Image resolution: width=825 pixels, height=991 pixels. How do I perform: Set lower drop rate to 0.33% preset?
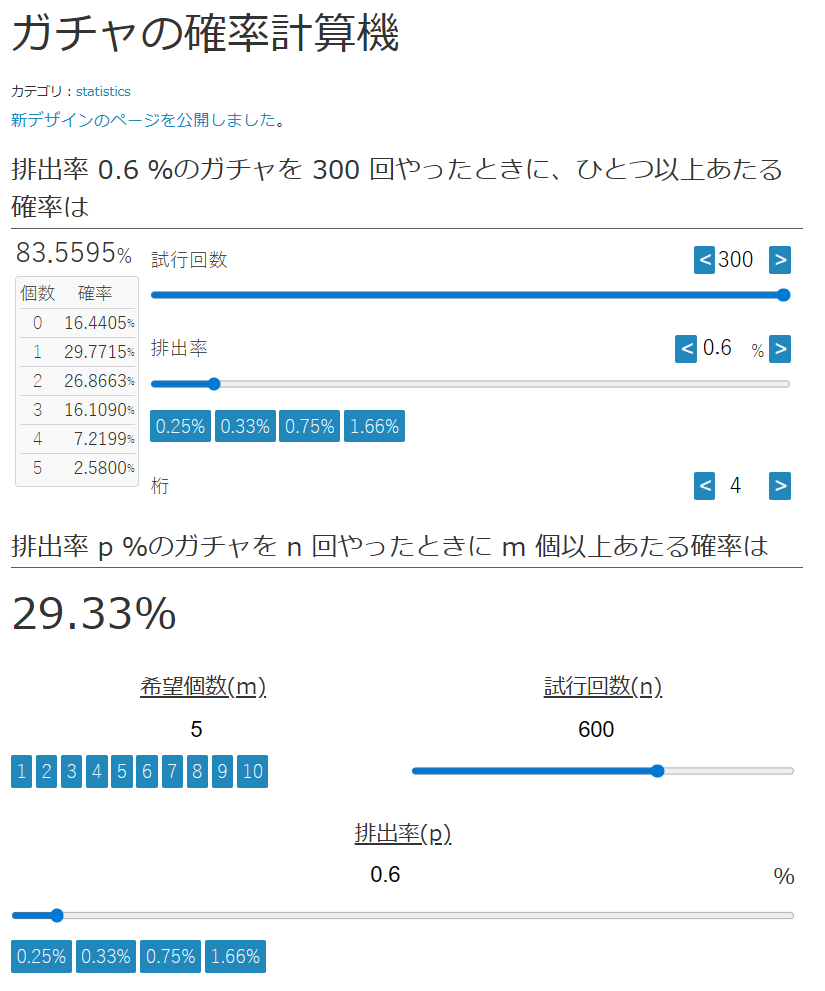point(106,956)
